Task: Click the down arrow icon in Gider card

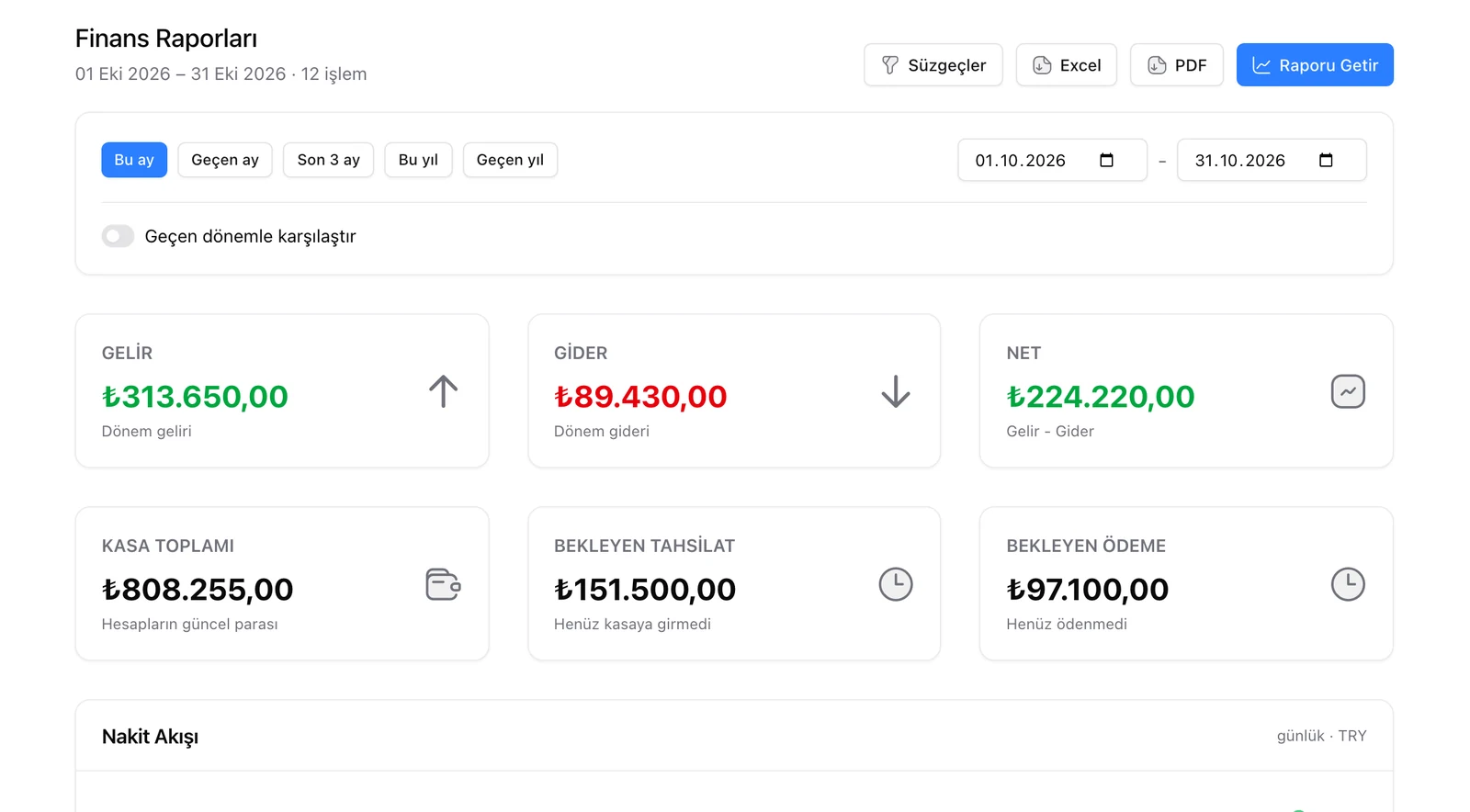Action: pyautogui.click(x=896, y=391)
